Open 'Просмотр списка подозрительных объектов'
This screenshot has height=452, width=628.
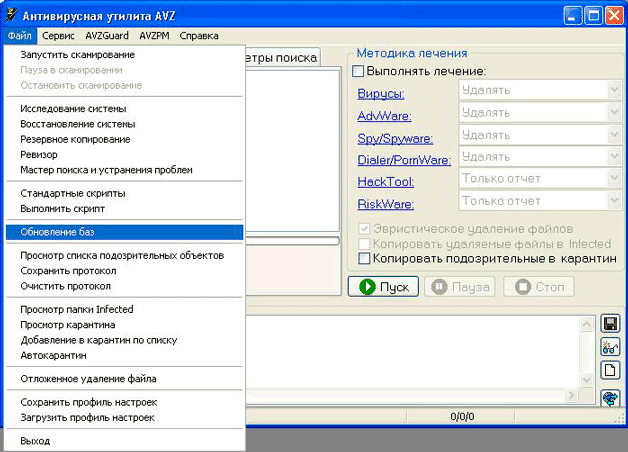point(125,255)
